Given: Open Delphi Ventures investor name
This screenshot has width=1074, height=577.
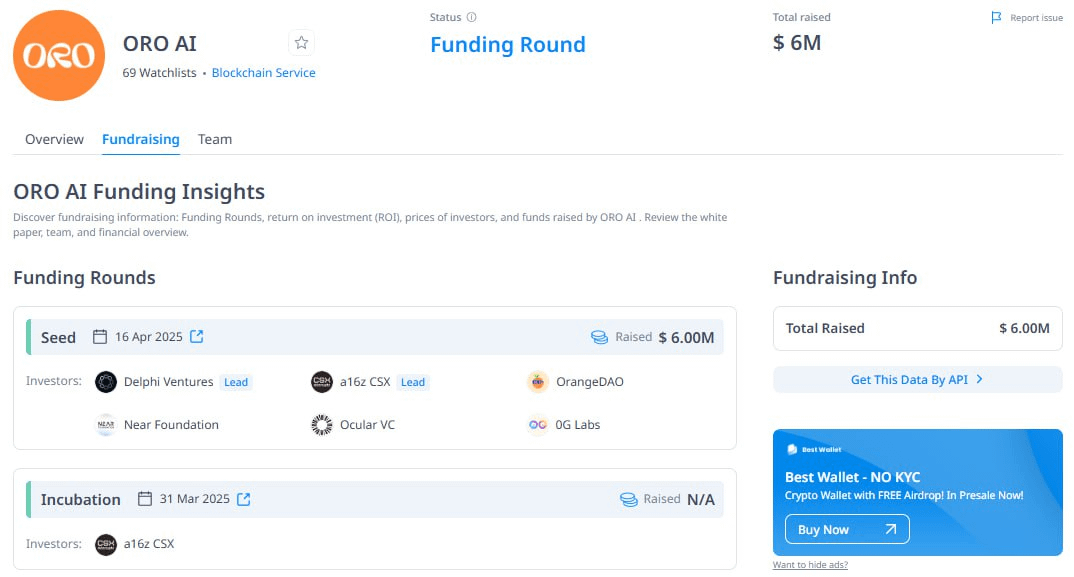Looking at the screenshot, I should 168,382.
